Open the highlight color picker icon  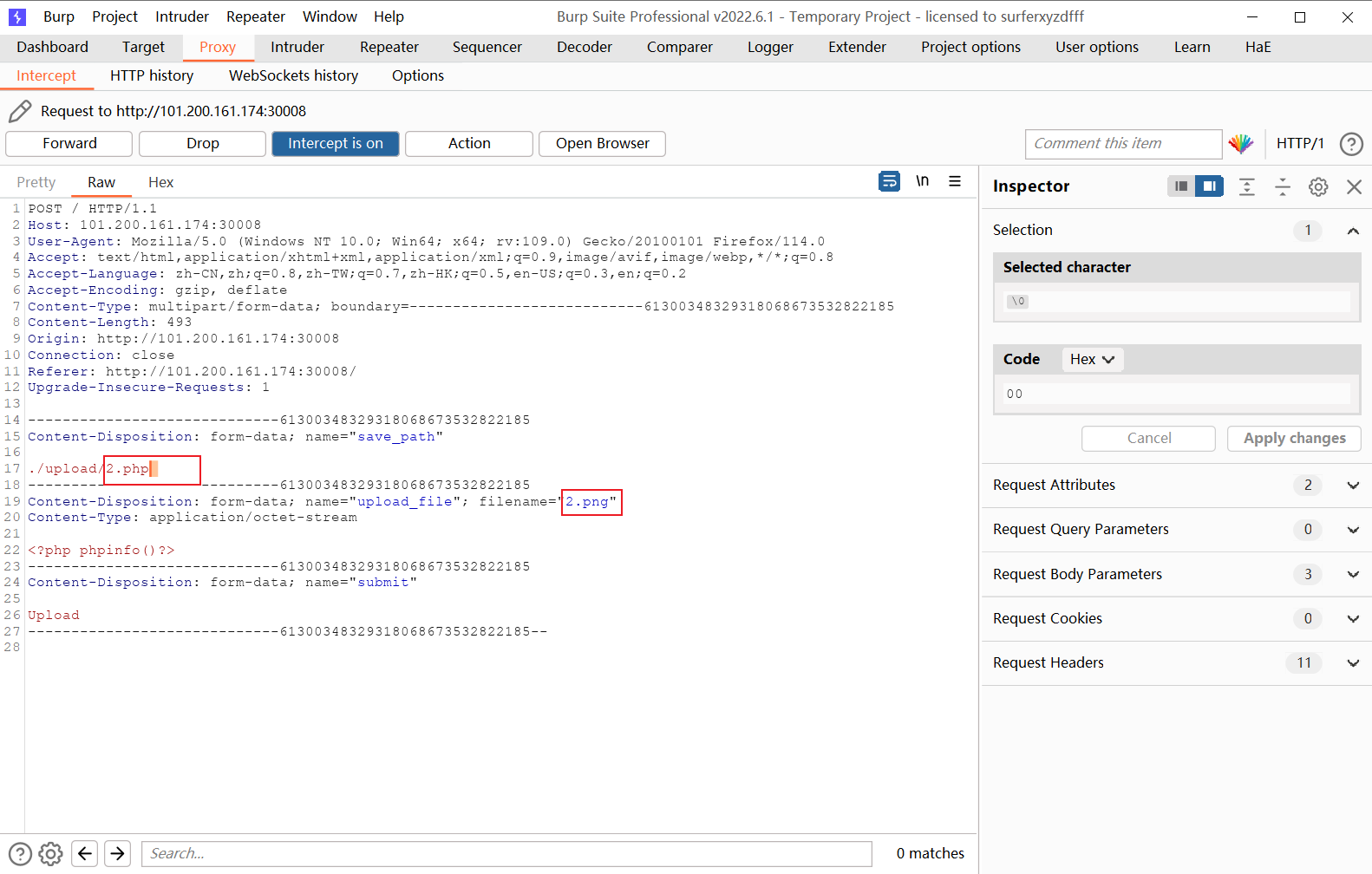(x=1241, y=144)
